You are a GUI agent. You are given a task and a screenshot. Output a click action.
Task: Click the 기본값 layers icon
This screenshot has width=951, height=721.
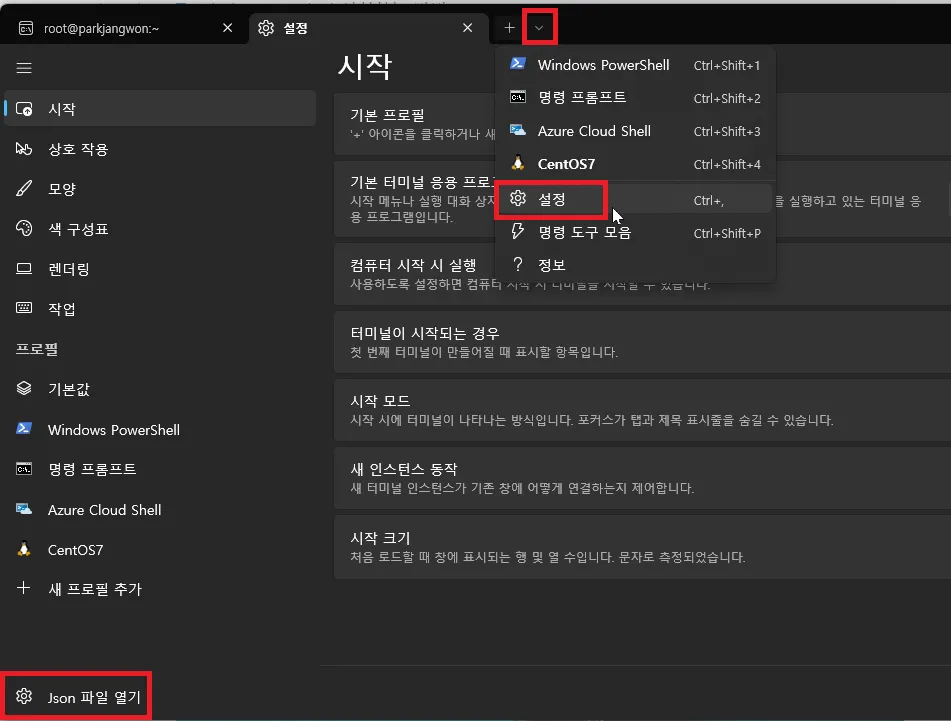(x=24, y=388)
